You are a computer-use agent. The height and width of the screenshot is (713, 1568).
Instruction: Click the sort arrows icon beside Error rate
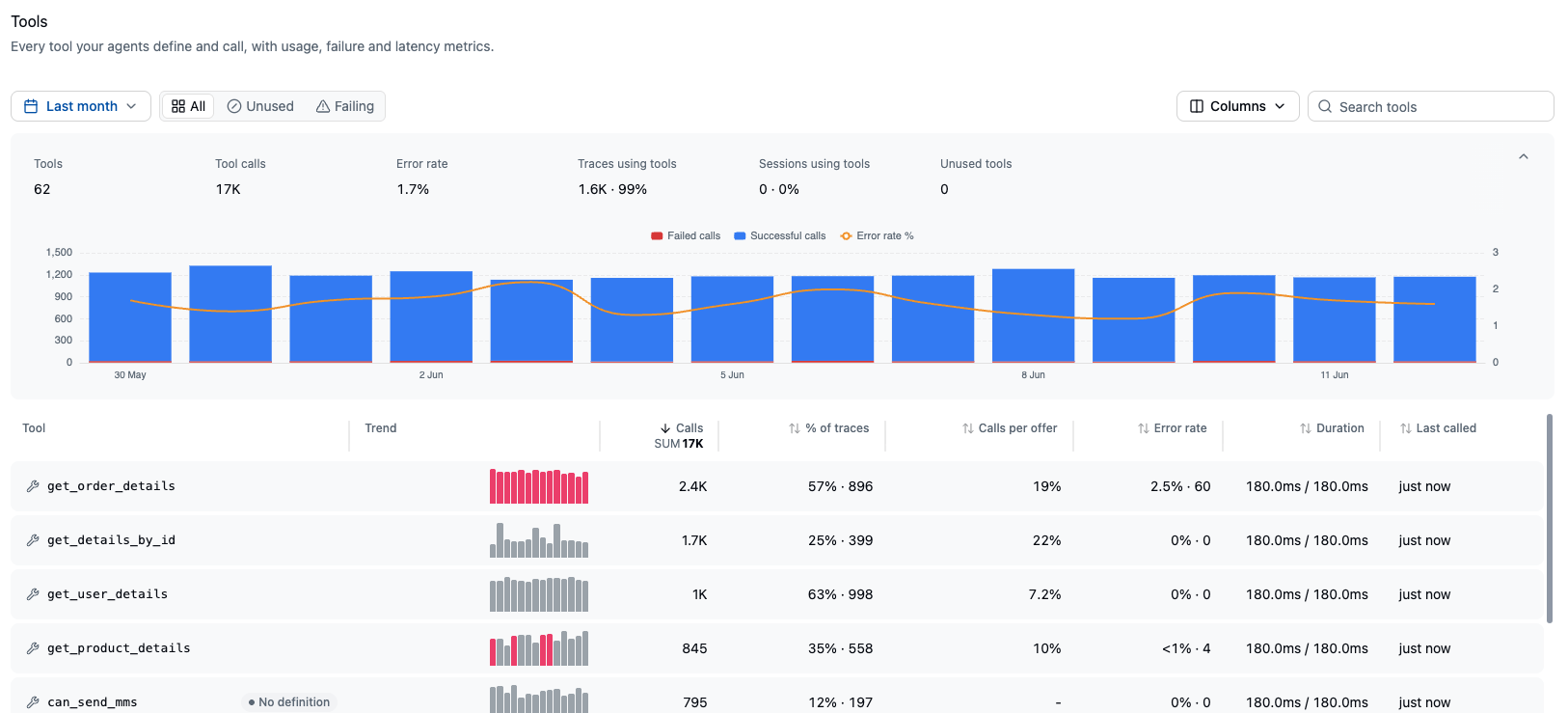[x=1143, y=428]
